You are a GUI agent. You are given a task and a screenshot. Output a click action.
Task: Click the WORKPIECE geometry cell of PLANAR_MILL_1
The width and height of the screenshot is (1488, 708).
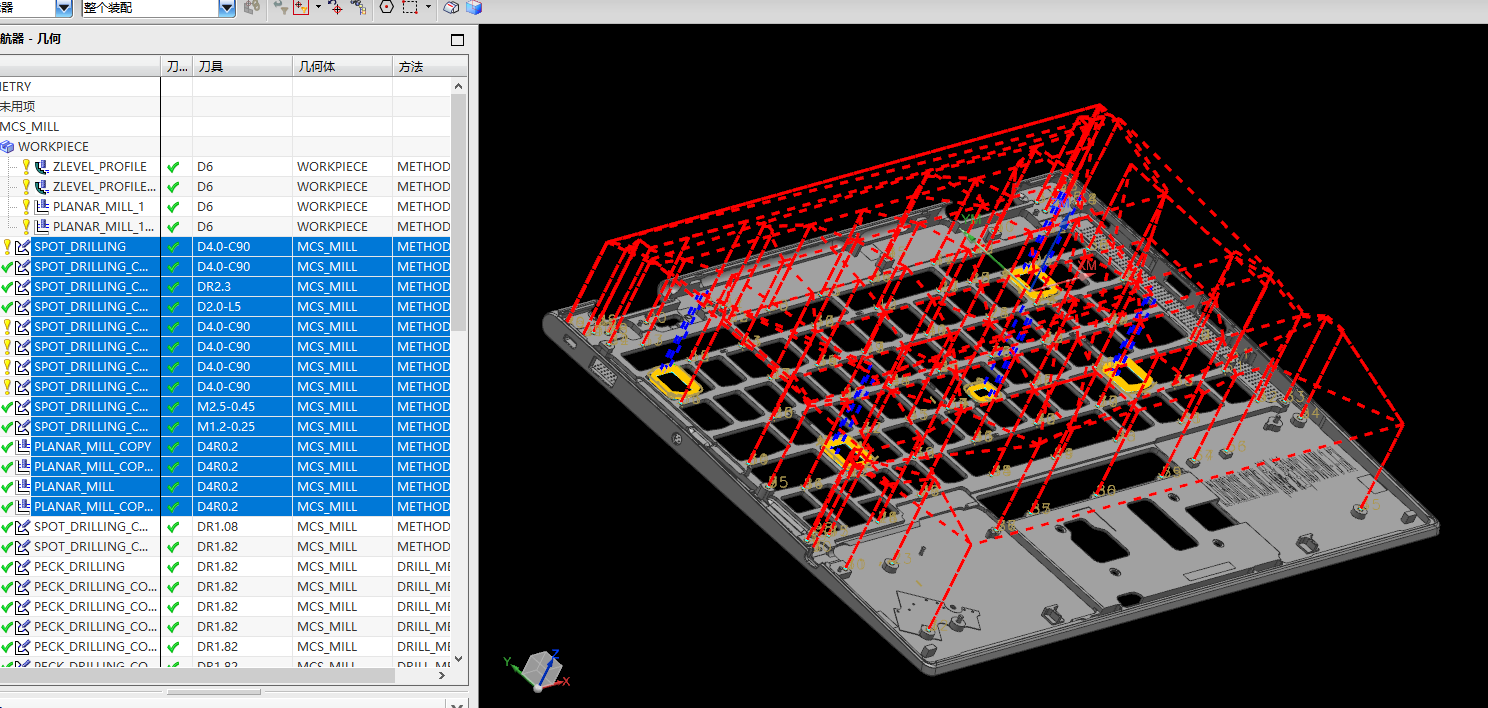click(342, 207)
